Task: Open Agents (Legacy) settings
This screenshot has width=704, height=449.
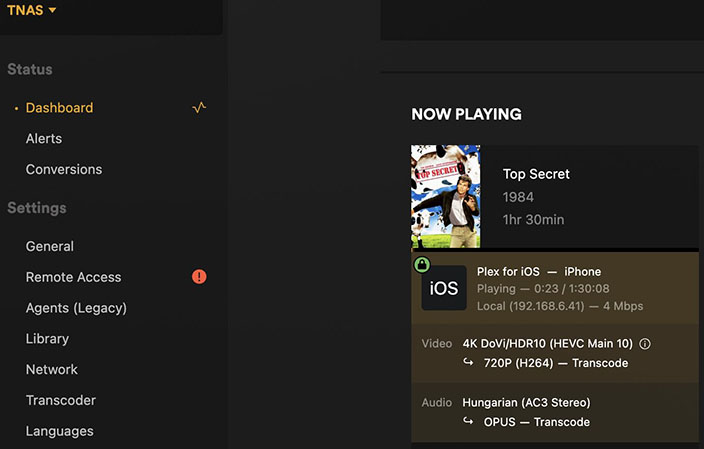Action: click(76, 308)
